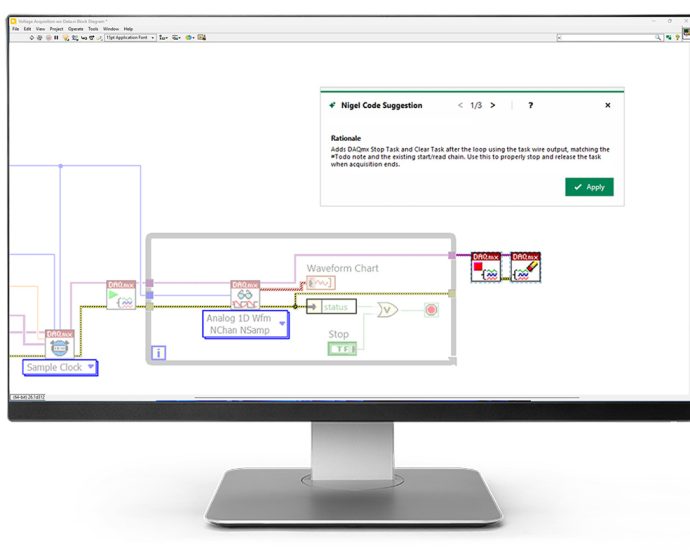This screenshot has height=550, width=690.
Task: Toggle Retain Wire Values toolbar icon
Action: point(75,38)
